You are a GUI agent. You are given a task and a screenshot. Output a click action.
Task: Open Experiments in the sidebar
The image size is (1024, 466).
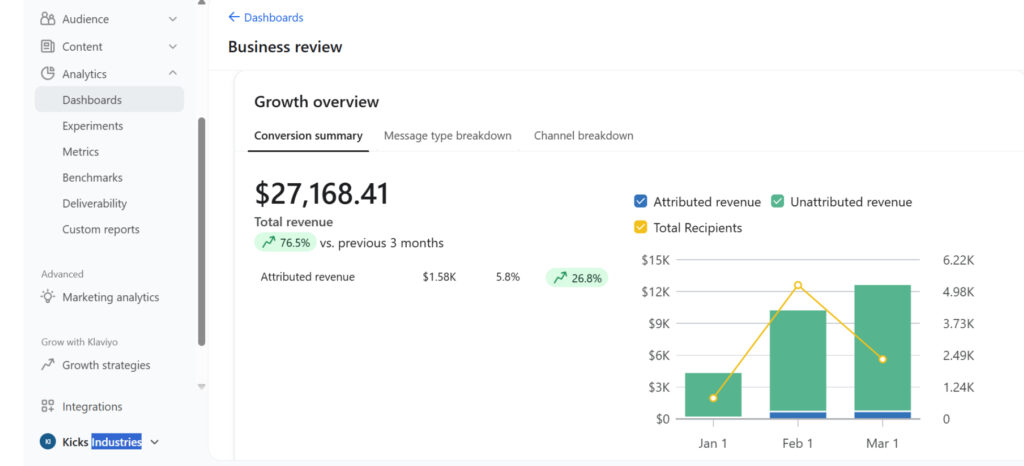93,125
